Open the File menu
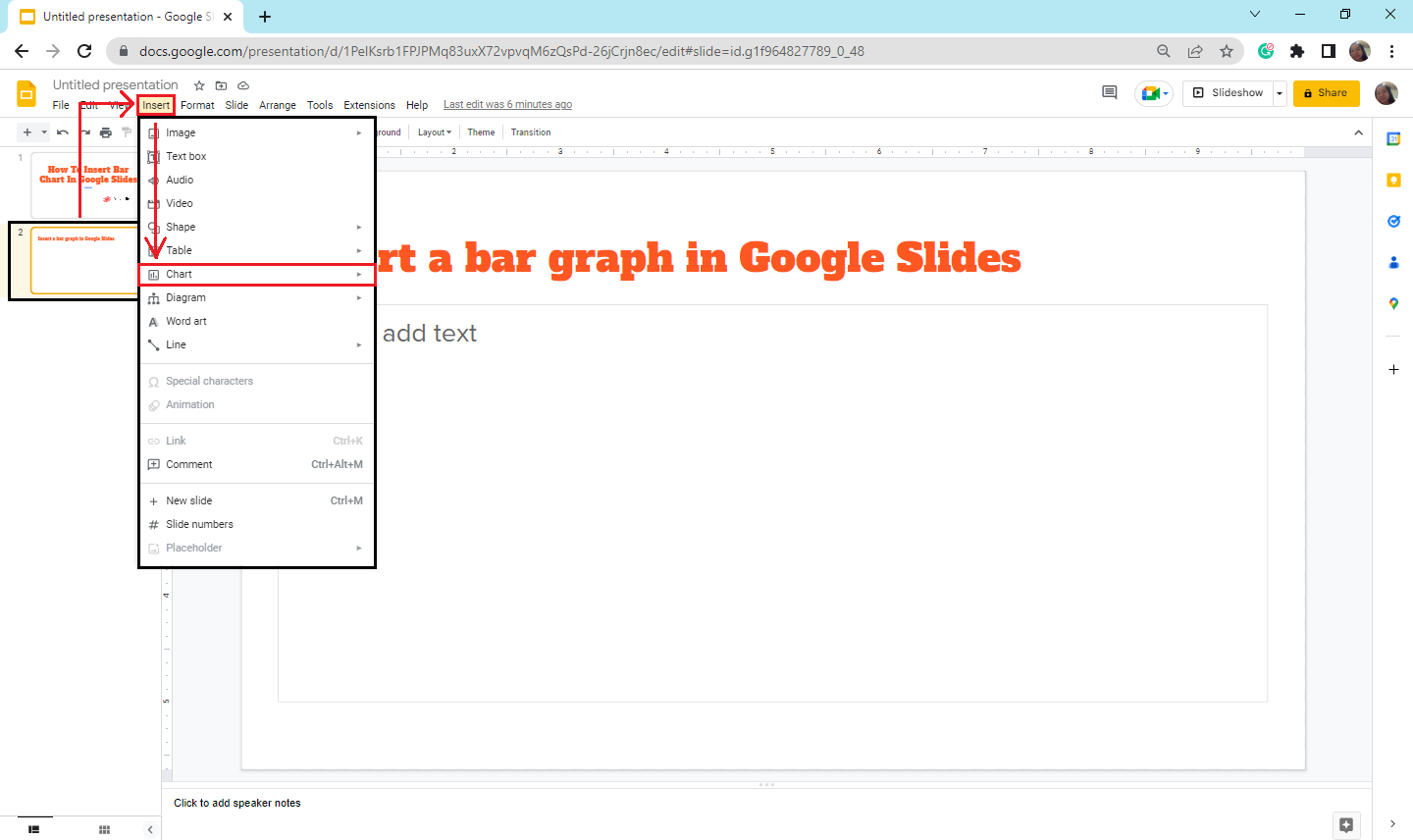The width and height of the screenshot is (1413, 840). point(61,105)
